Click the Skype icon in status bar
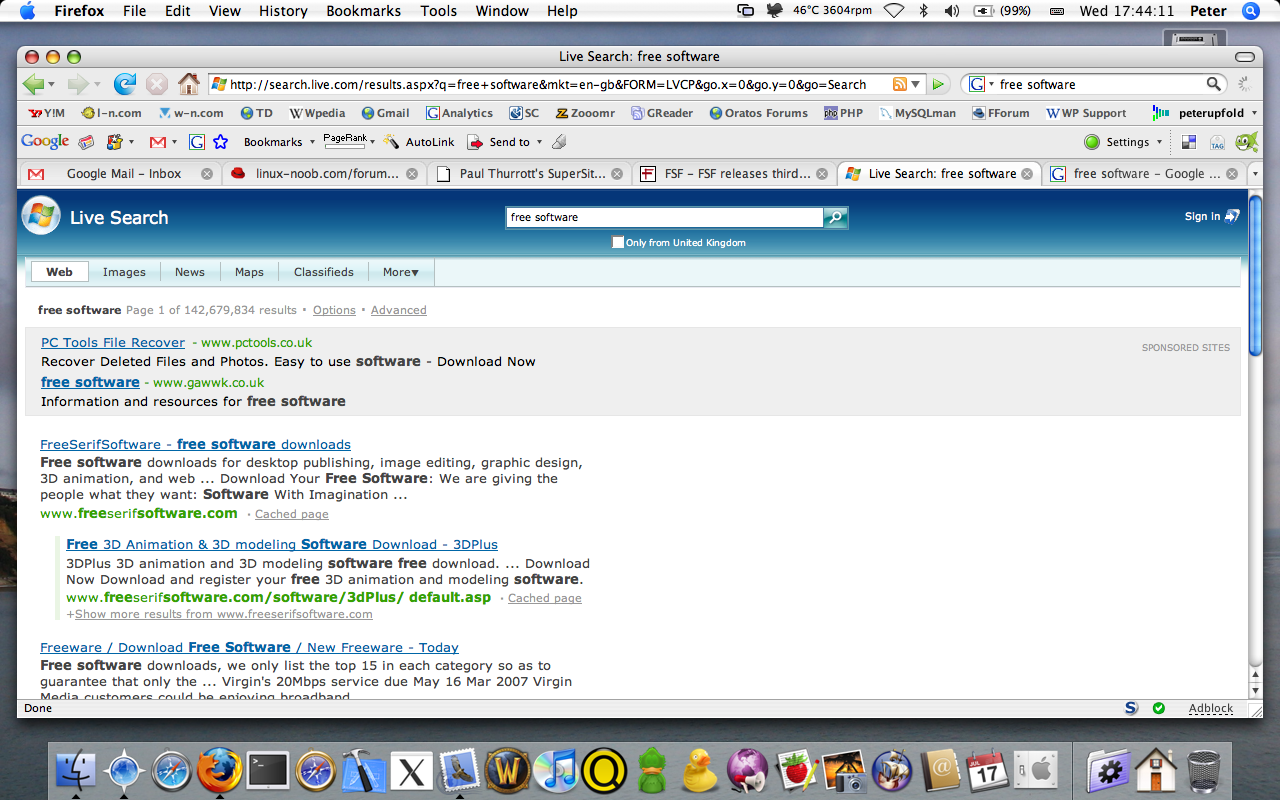This screenshot has height=800, width=1280. click(x=1131, y=708)
